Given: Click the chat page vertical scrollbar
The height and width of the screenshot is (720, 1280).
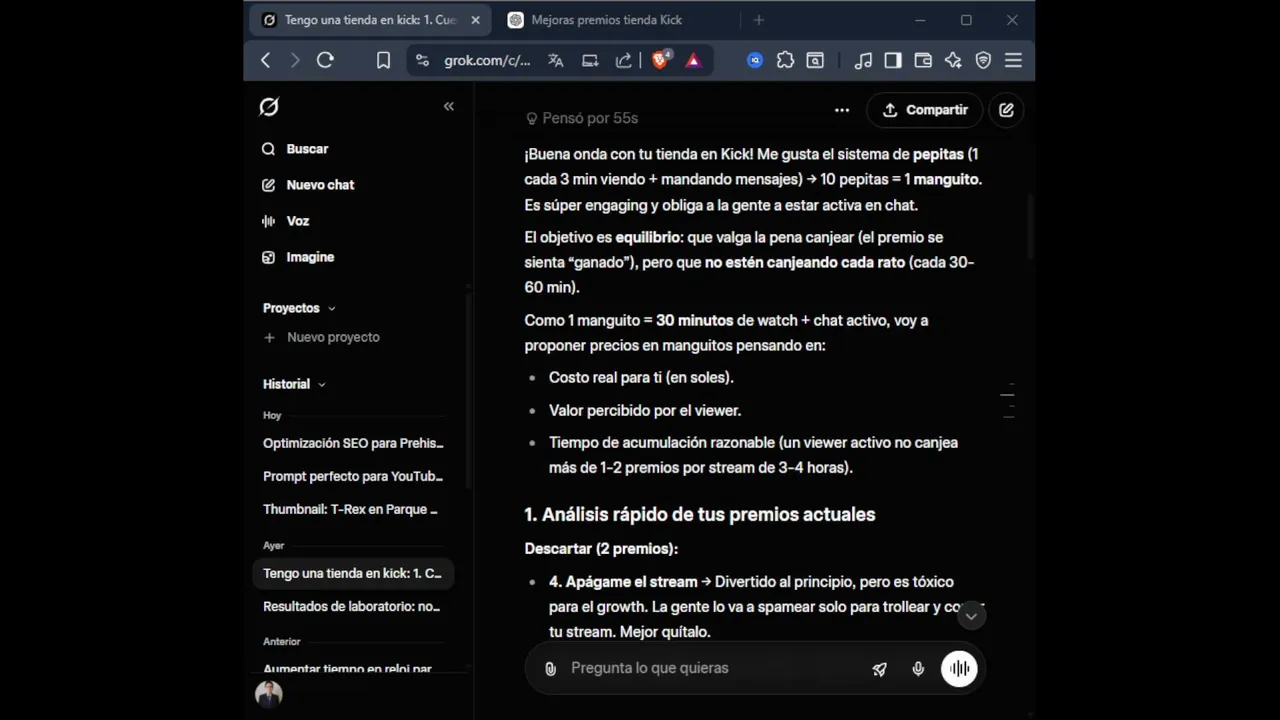Looking at the screenshot, I should click(x=1030, y=227).
